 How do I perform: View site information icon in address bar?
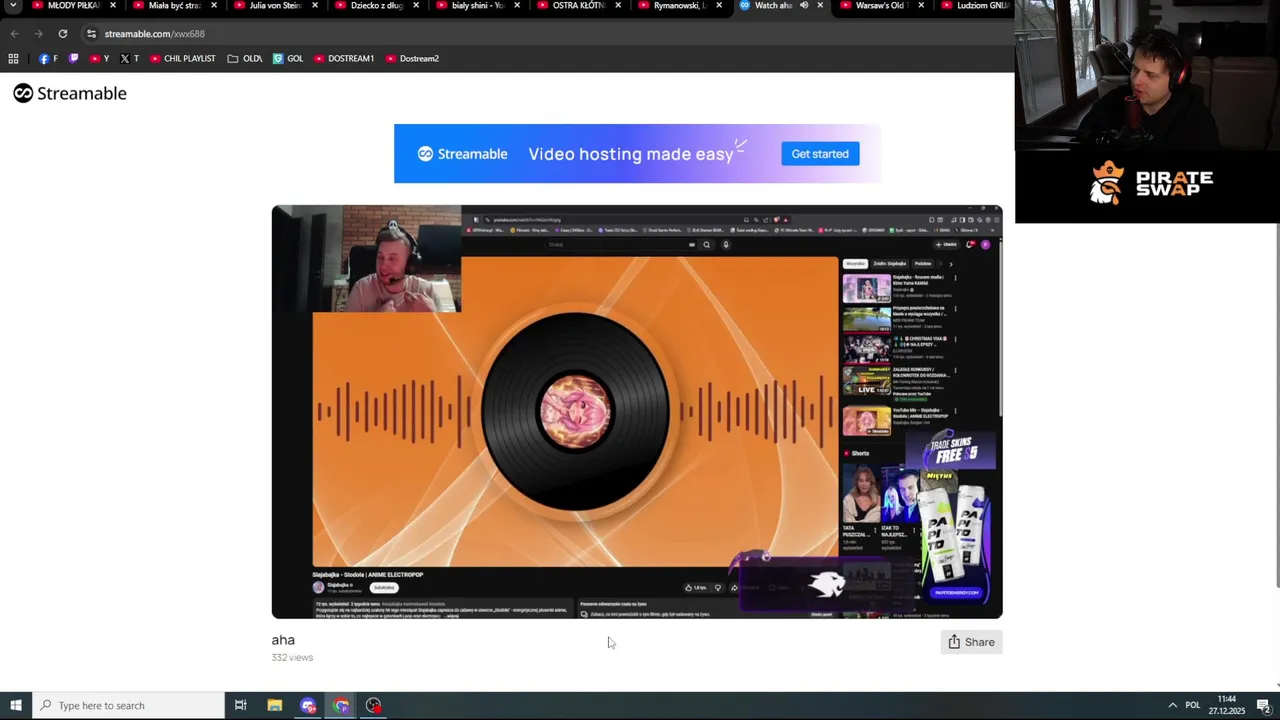coord(91,34)
